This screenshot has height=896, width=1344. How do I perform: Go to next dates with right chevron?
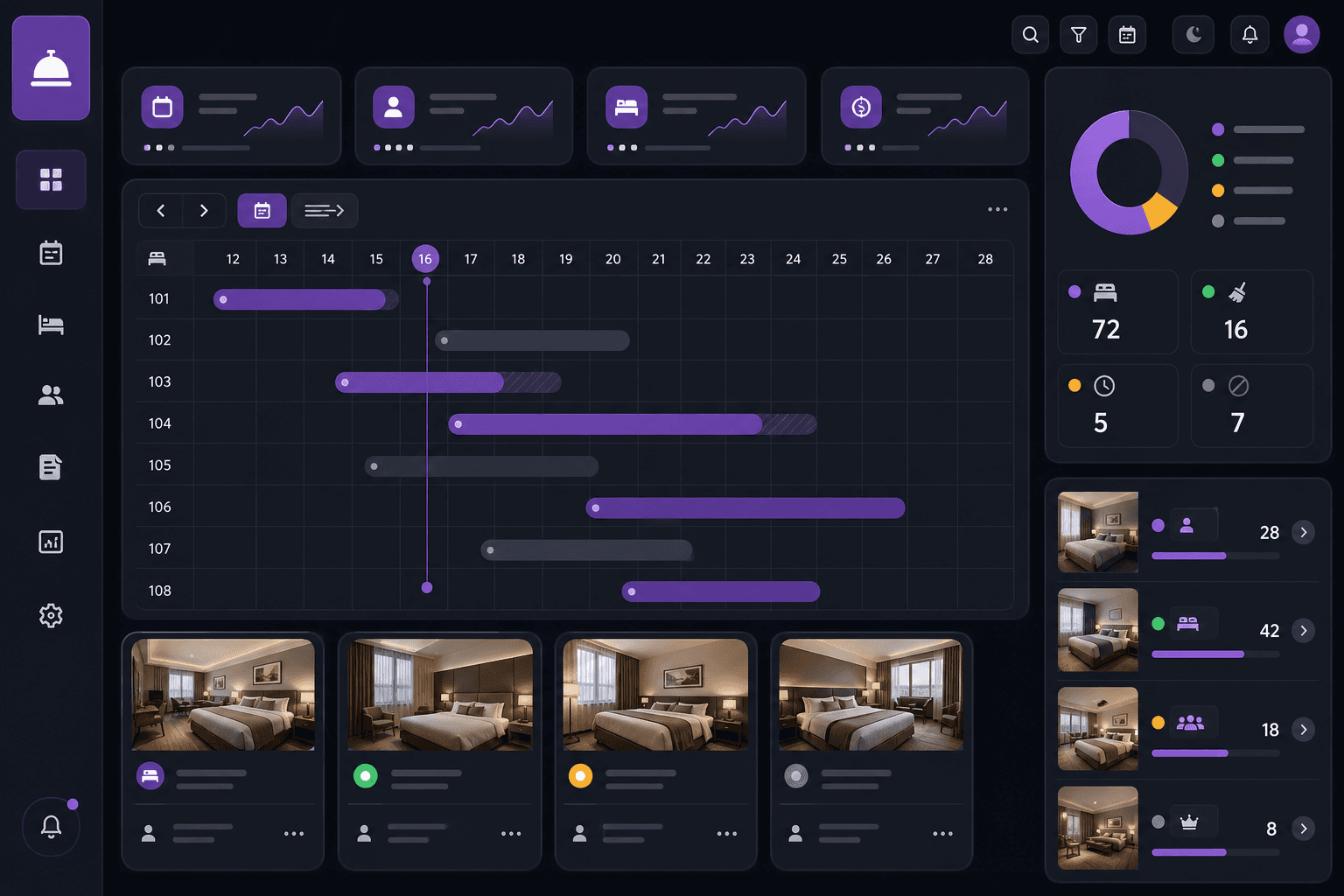coord(204,211)
